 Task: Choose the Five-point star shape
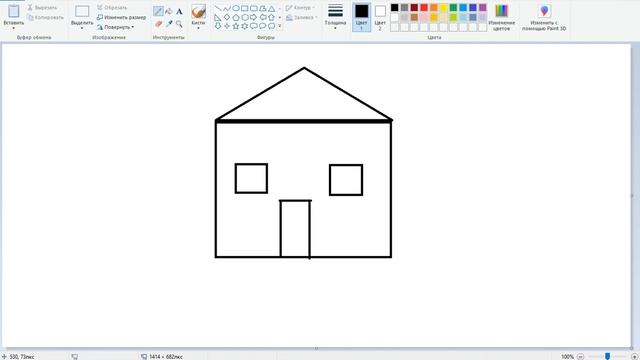(236, 26)
